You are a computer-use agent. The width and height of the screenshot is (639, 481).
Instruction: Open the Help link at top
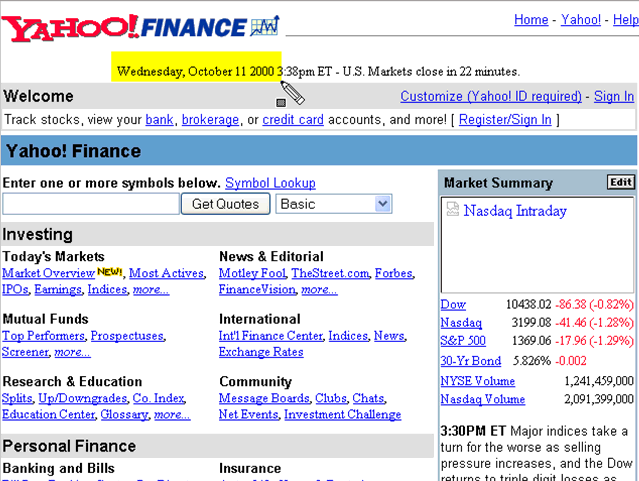(x=625, y=20)
